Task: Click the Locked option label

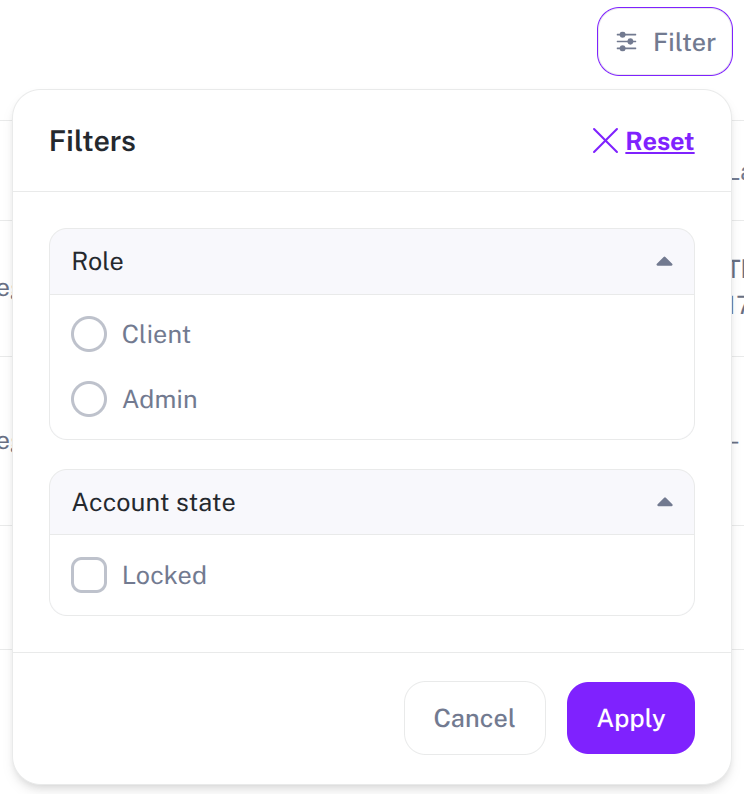Action: point(164,575)
